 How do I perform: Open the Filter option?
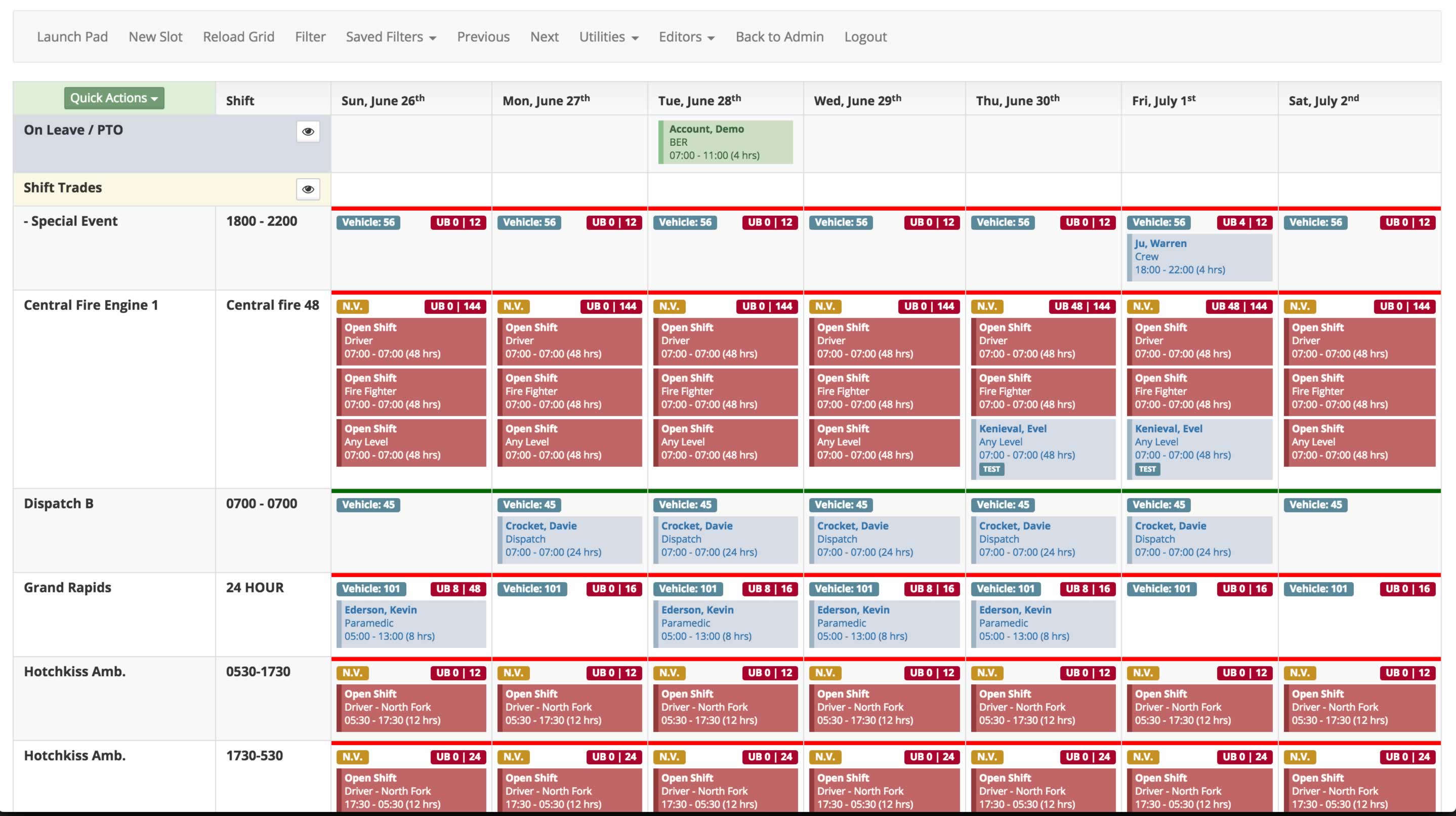click(x=310, y=37)
